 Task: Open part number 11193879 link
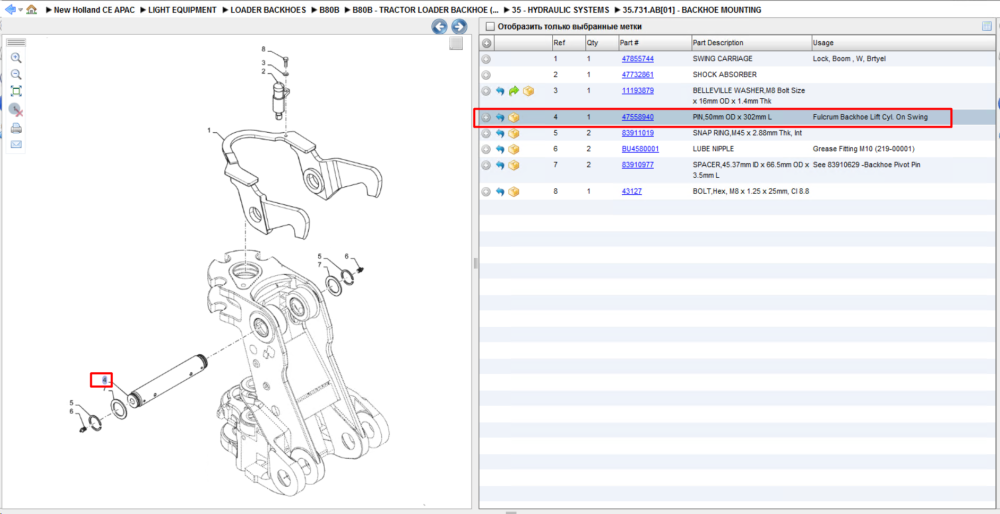(638, 91)
